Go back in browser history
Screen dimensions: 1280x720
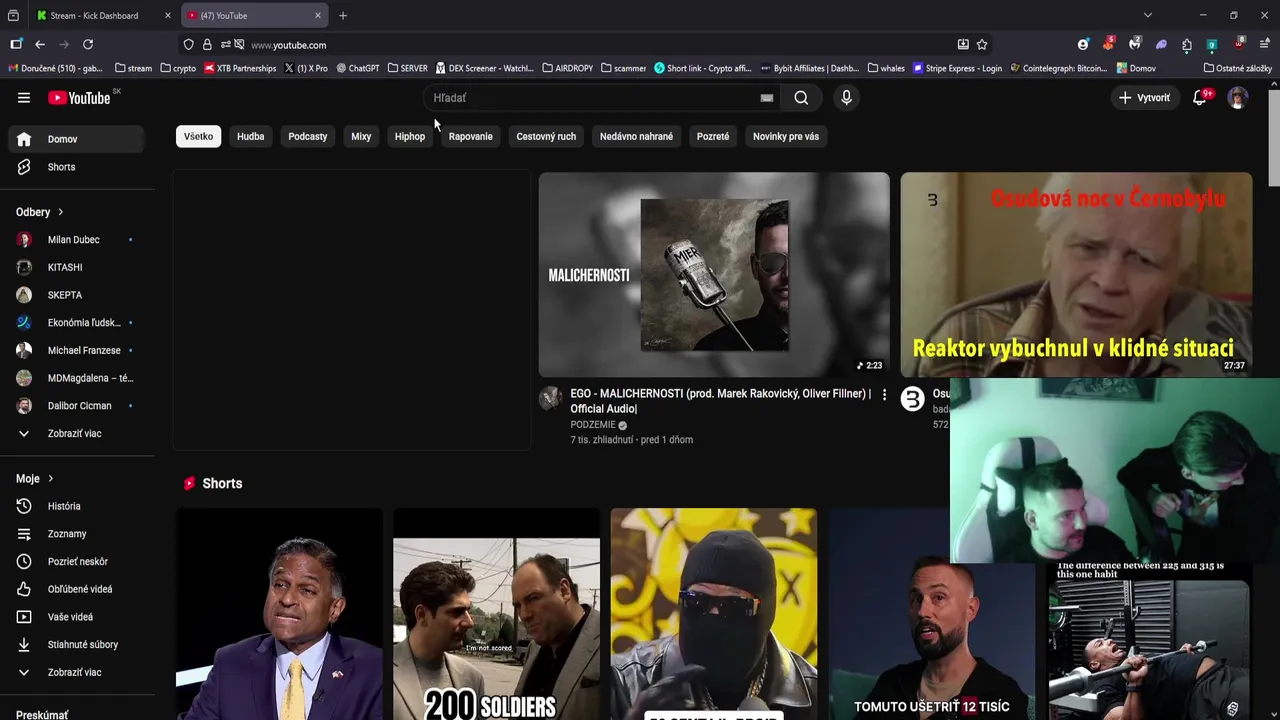[40, 44]
